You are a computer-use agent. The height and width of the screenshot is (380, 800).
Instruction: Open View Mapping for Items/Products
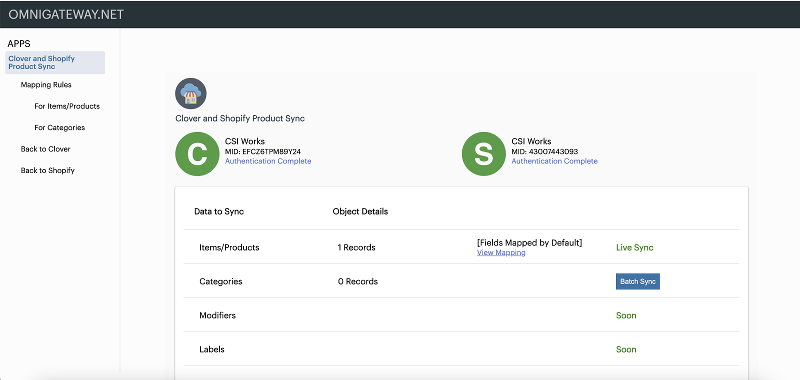pos(501,252)
